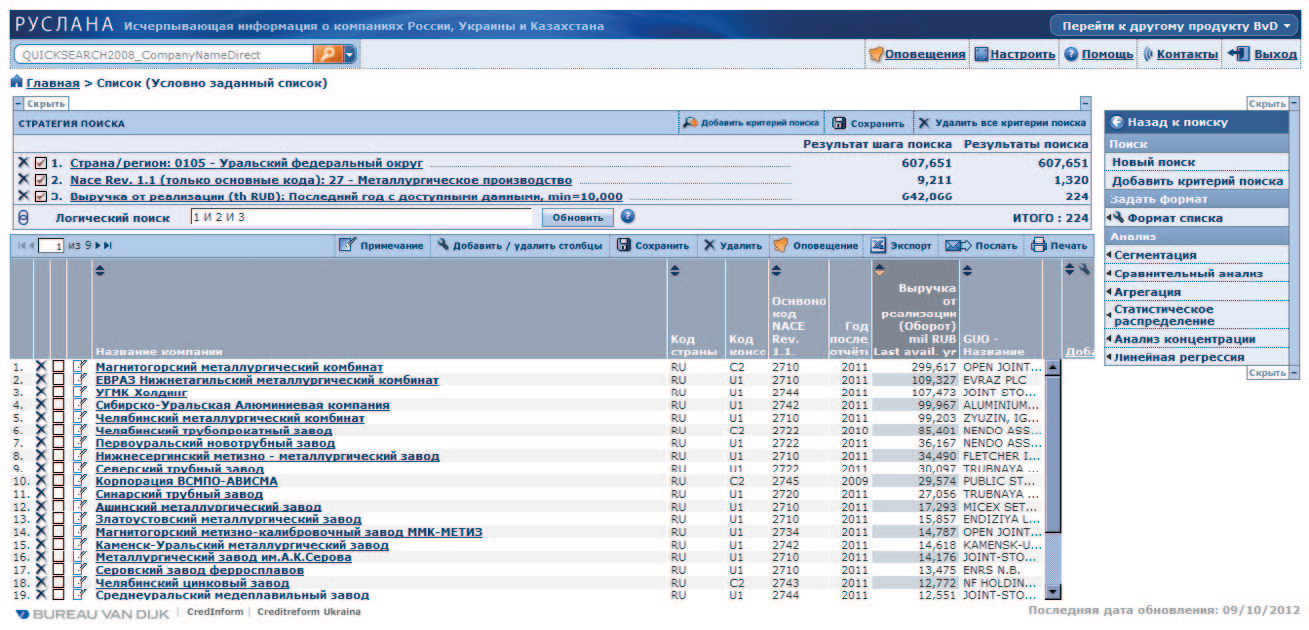Open the help icon next to Обновить
Screen dimensions: 1309x630
(x=628, y=216)
